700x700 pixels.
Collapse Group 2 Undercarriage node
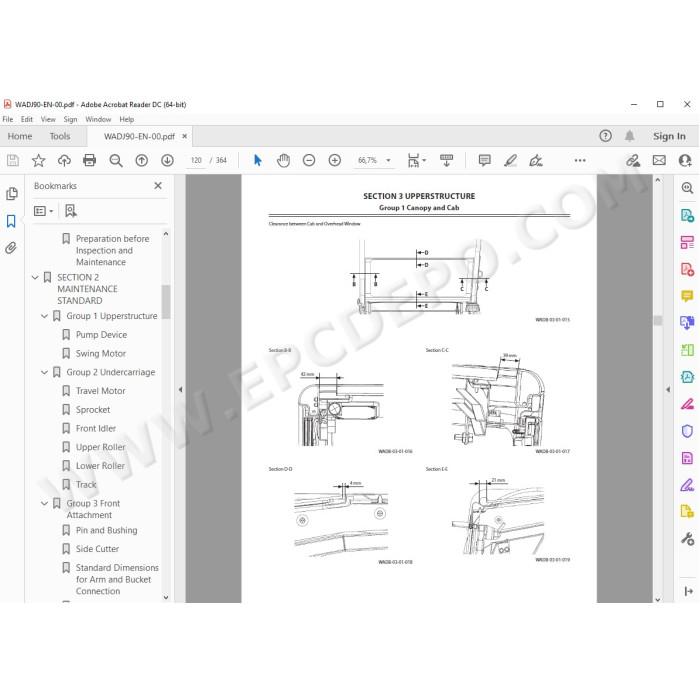(44, 372)
